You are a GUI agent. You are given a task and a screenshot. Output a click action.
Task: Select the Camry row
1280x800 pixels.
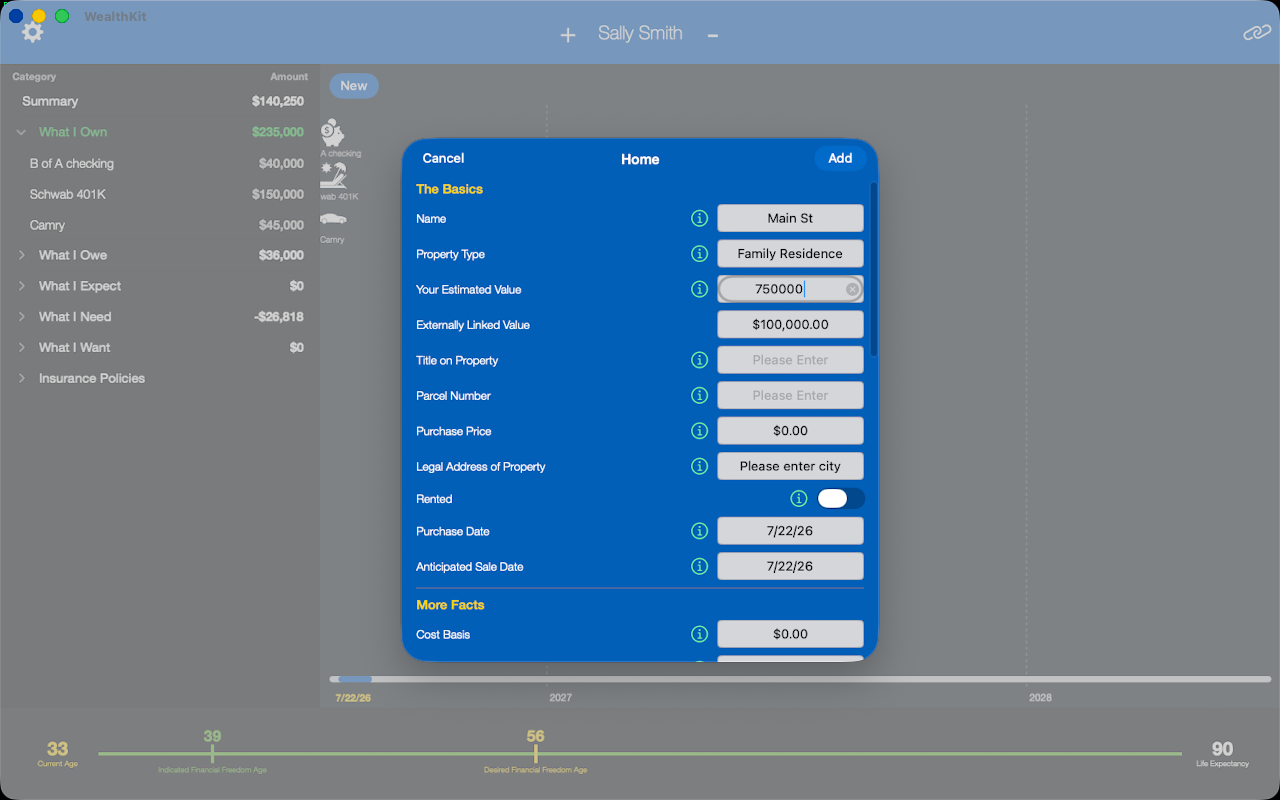pyautogui.click(x=160, y=225)
